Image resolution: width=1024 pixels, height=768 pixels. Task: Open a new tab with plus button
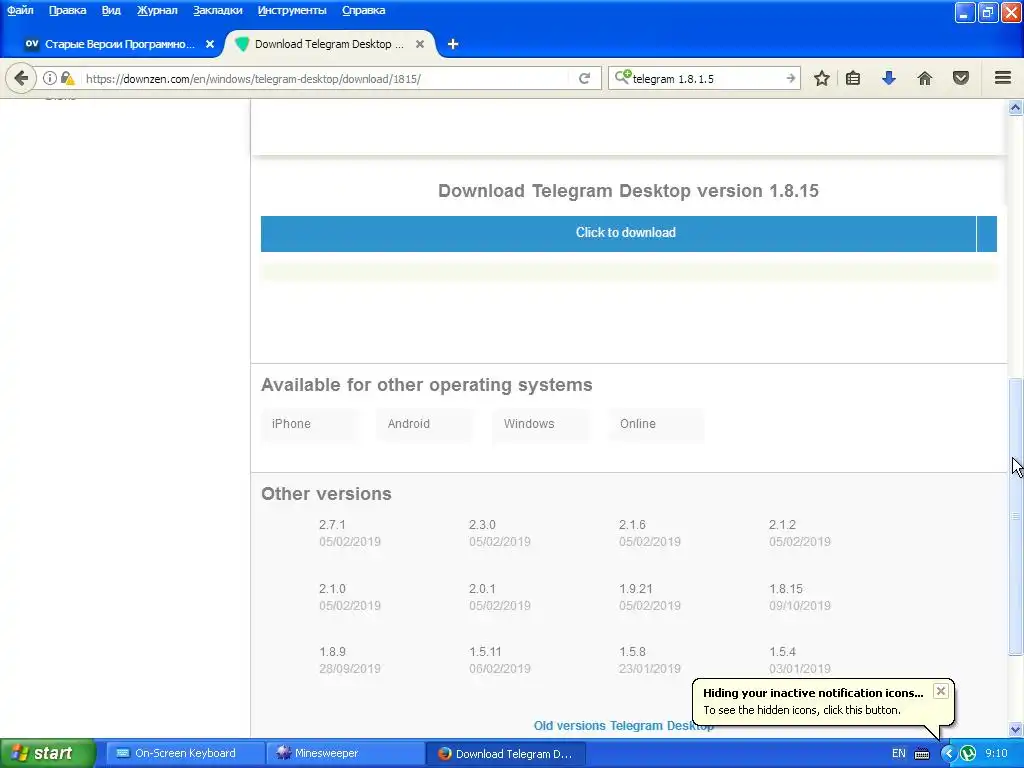click(453, 44)
